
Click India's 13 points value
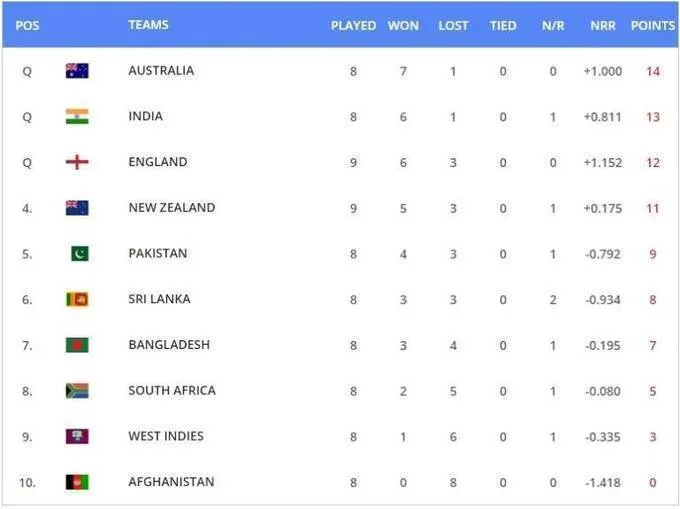click(653, 117)
